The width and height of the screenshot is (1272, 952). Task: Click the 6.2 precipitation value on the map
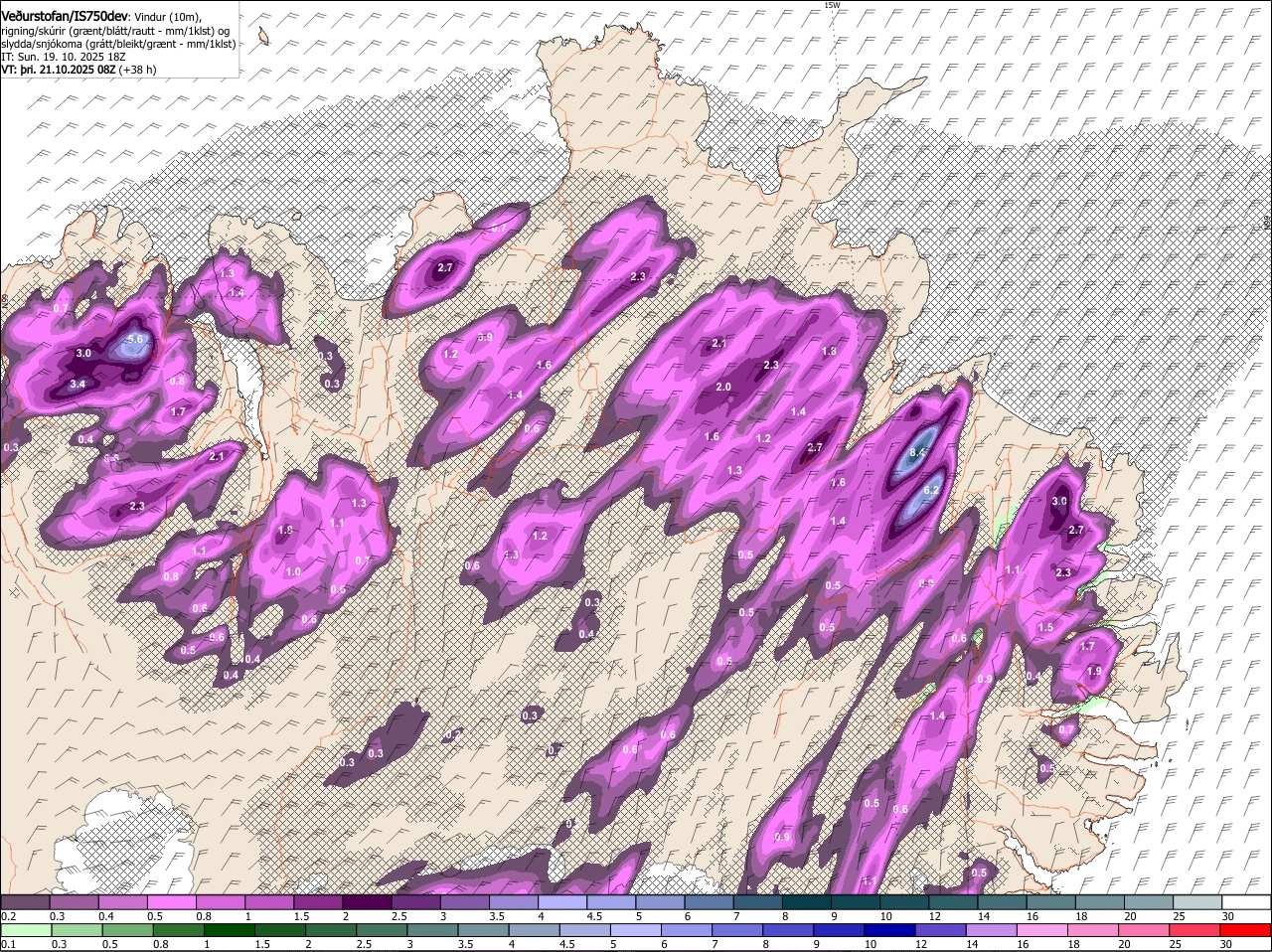932,490
